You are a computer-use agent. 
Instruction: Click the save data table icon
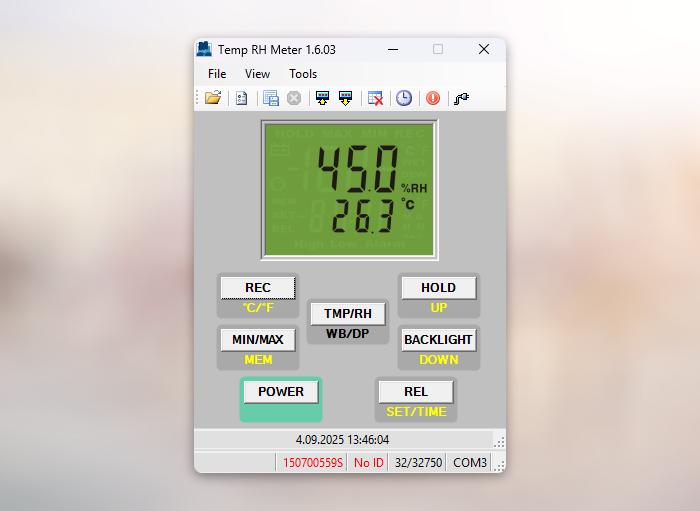tap(270, 98)
